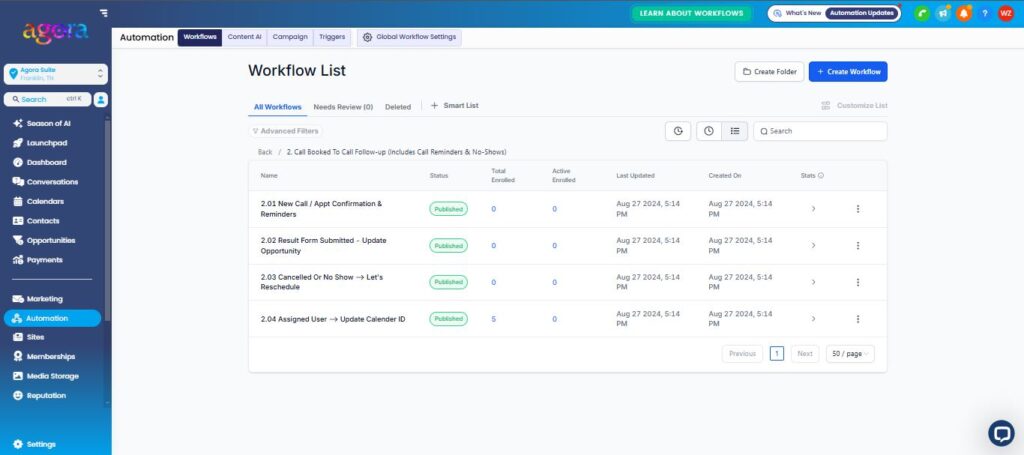The width and height of the screenshot is (1024, 455).
Task: Open the 50 / page dropdown
Action: click(850, 354)
